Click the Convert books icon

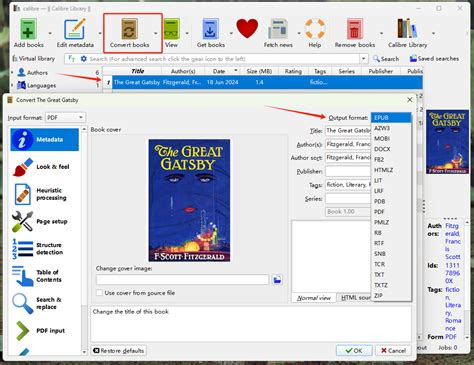click(x=129, y=29)
